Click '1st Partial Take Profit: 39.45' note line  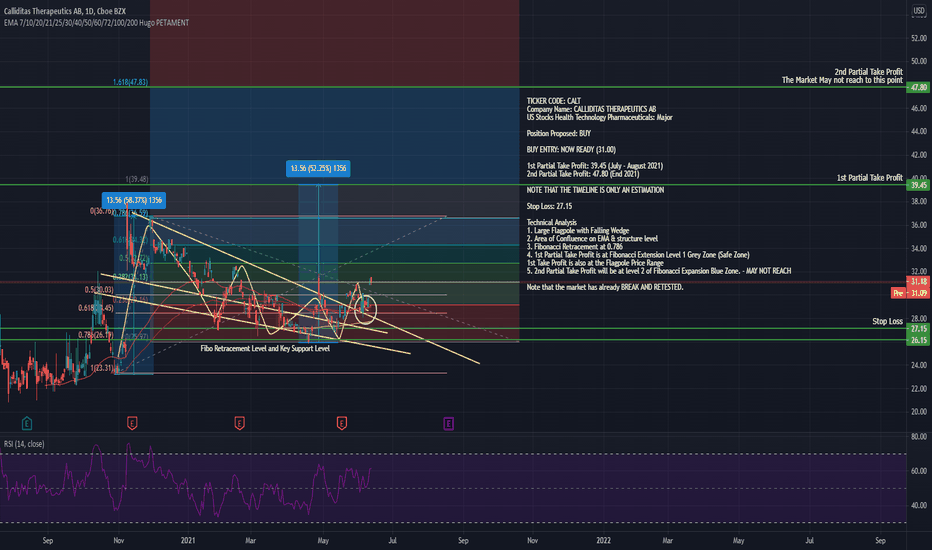(594, 166)
